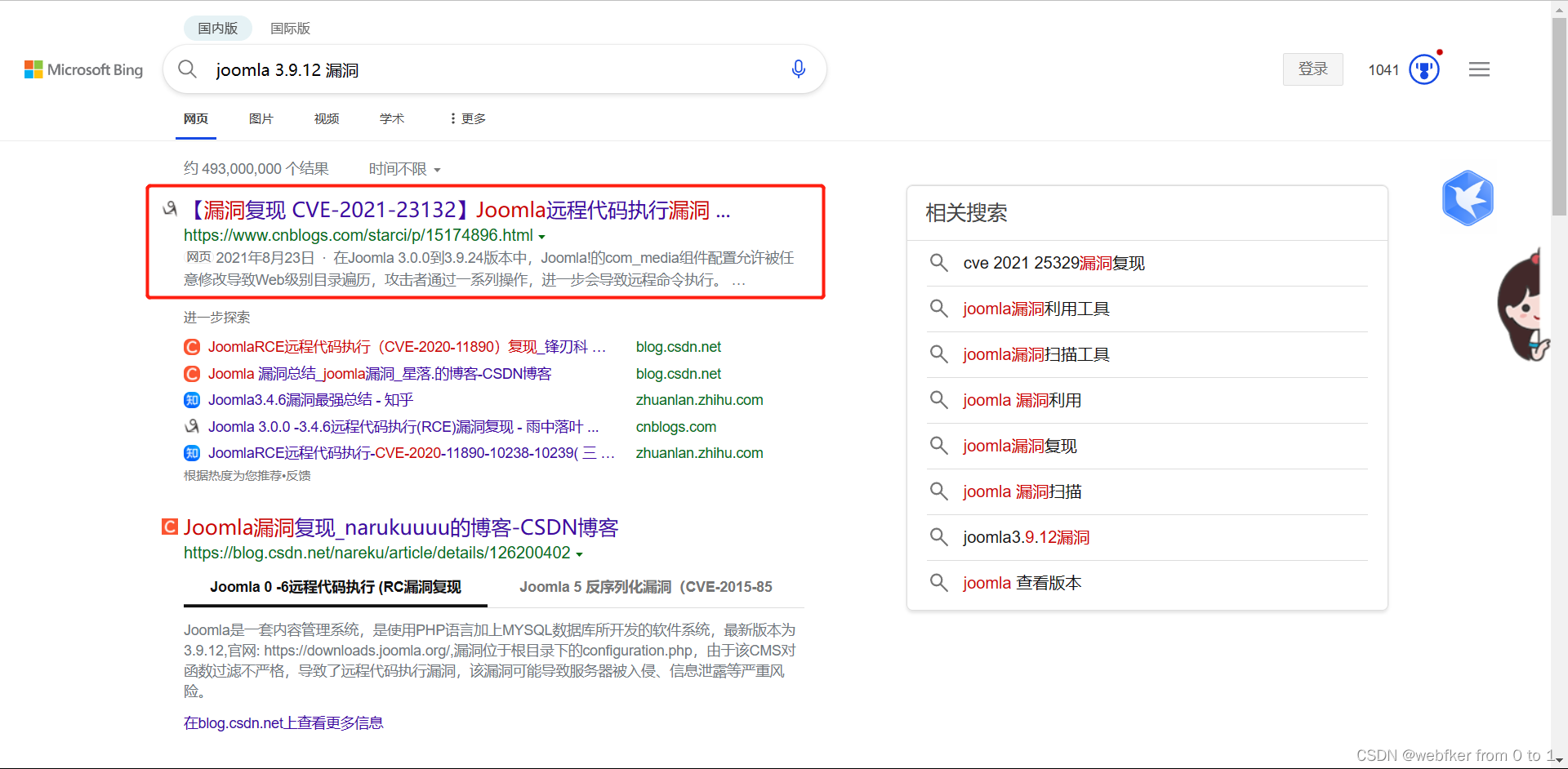Open Joomla 3.0.0 -3.4.6远程代码执行(RCE) link

(403, 427)
